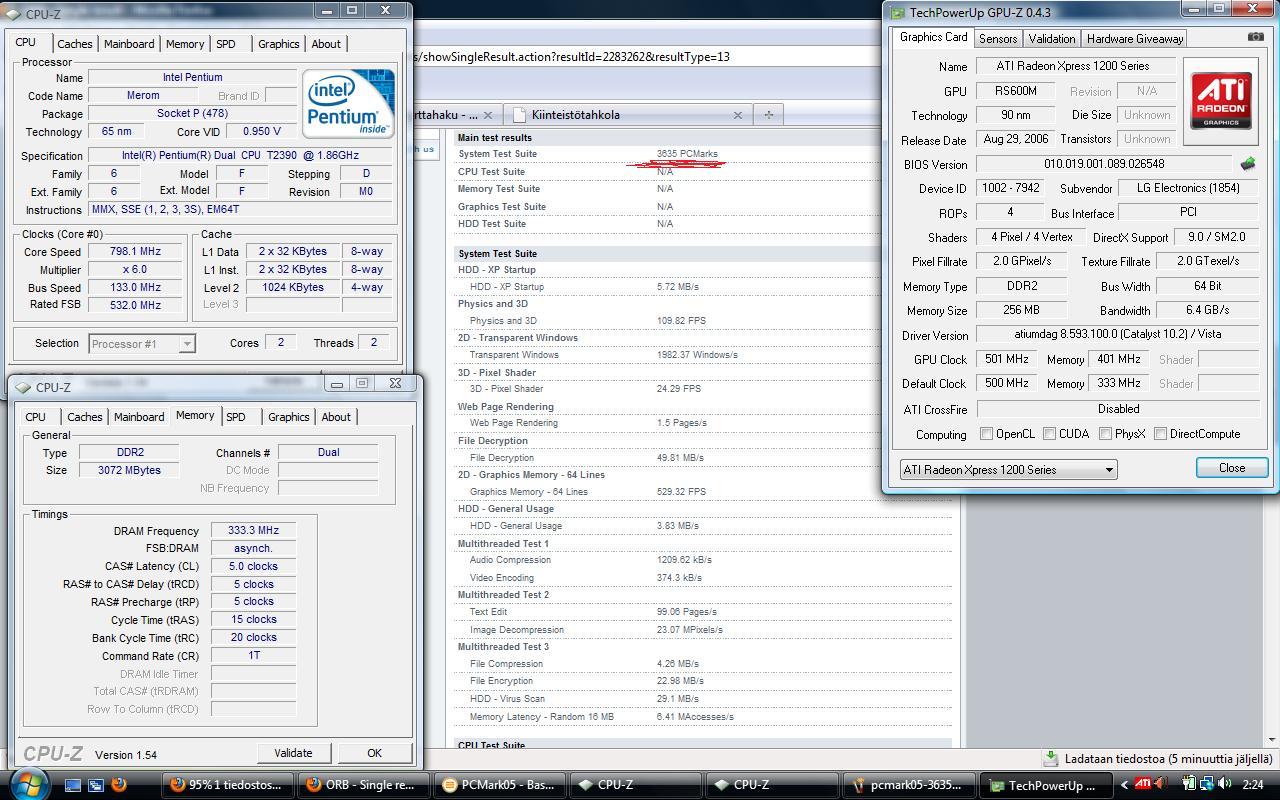Toggle the DirectCompute checkbox
The width and height of the screenshot is (1280, 800).
(x=1160, y=434)
